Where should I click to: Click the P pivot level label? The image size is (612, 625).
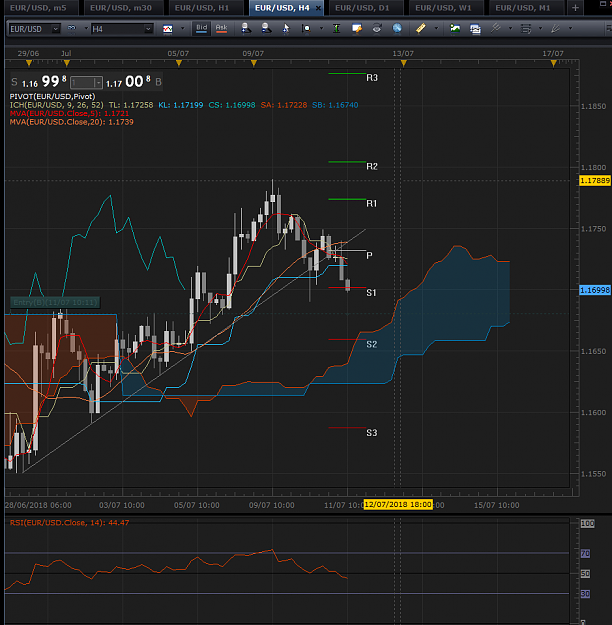[369, 256]
